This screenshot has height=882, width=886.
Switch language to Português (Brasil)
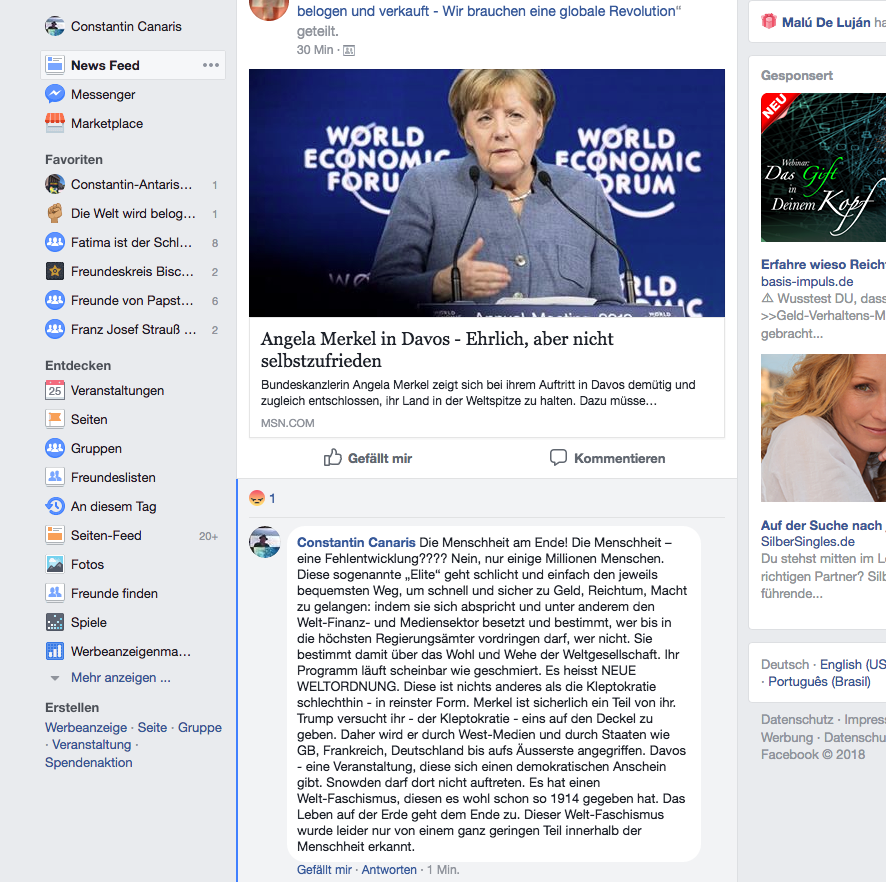click(819, 681)
